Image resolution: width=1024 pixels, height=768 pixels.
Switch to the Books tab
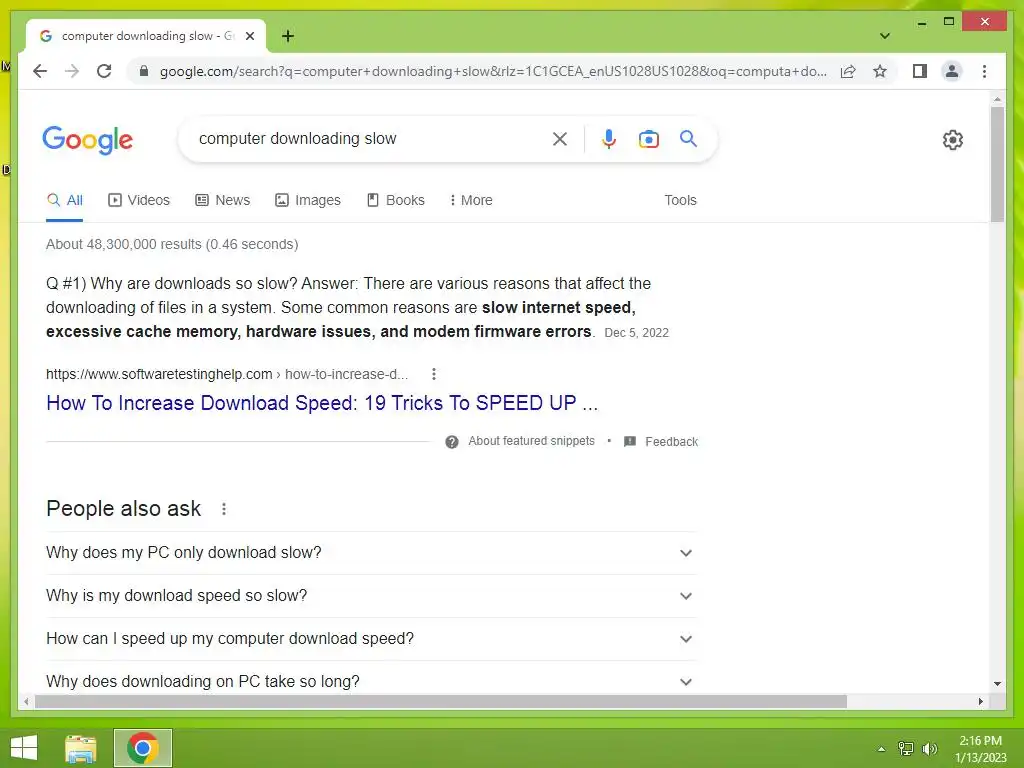tap(396, 200)
